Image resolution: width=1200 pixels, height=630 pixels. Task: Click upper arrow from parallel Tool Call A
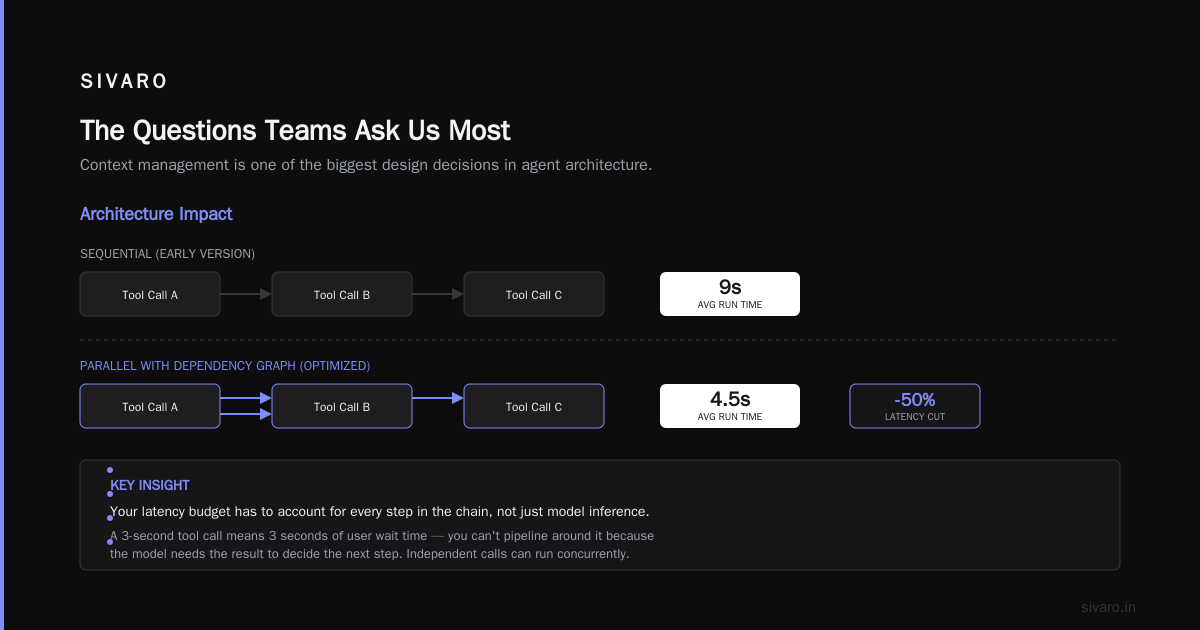pyautogui.click(x=246, y=398)
